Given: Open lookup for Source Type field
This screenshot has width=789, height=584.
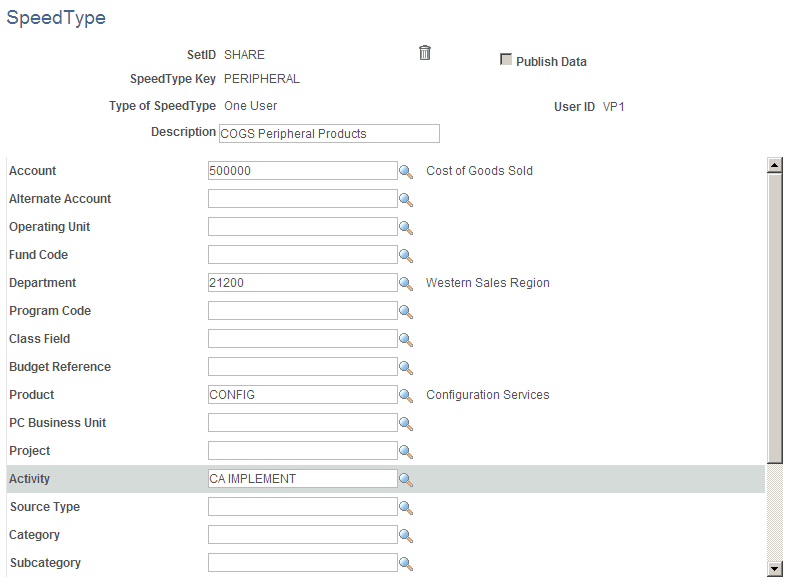Looking at the screenshot, I should pyautogui.click(x=406, y=508).
